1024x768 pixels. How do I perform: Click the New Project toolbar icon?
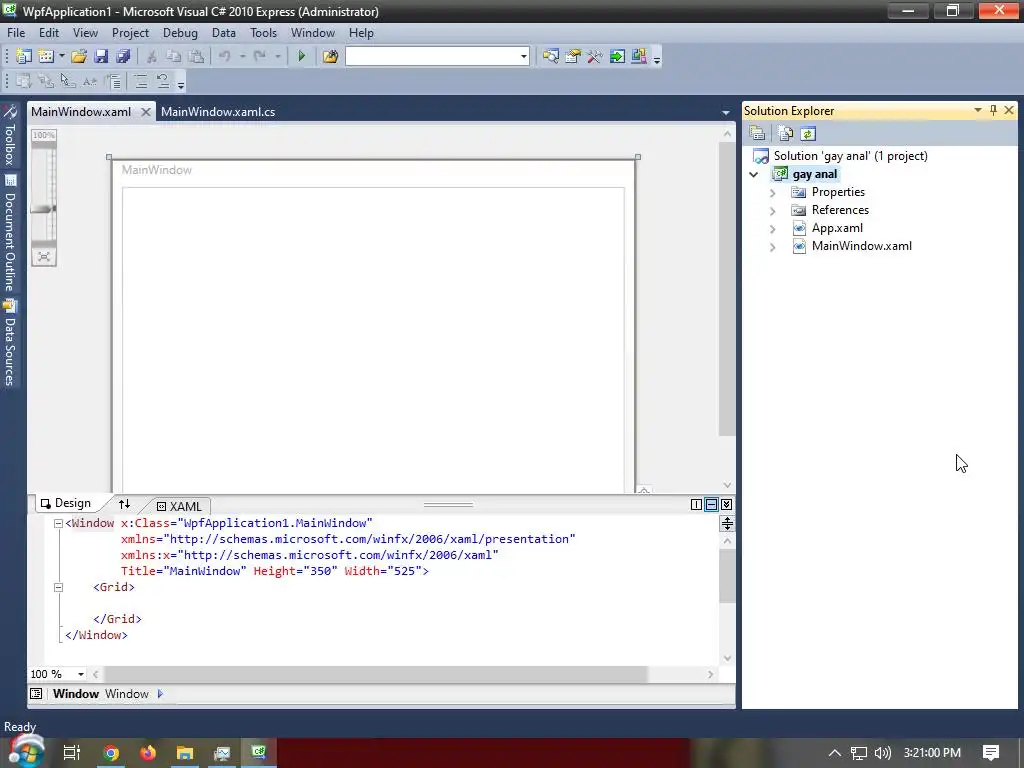pyautogui.click(x=24, y=56)
